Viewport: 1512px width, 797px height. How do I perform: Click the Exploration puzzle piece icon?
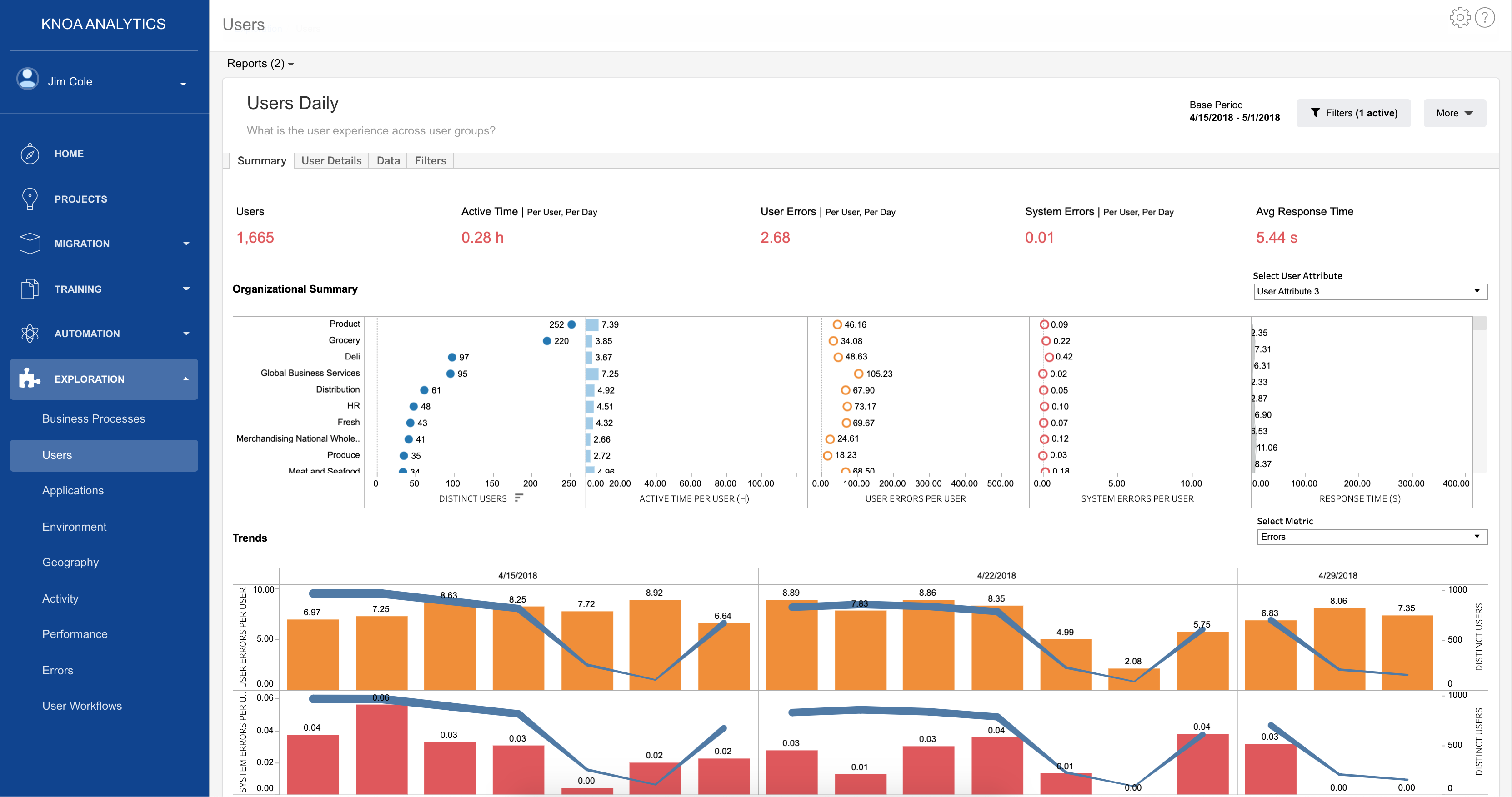[30, 379]
